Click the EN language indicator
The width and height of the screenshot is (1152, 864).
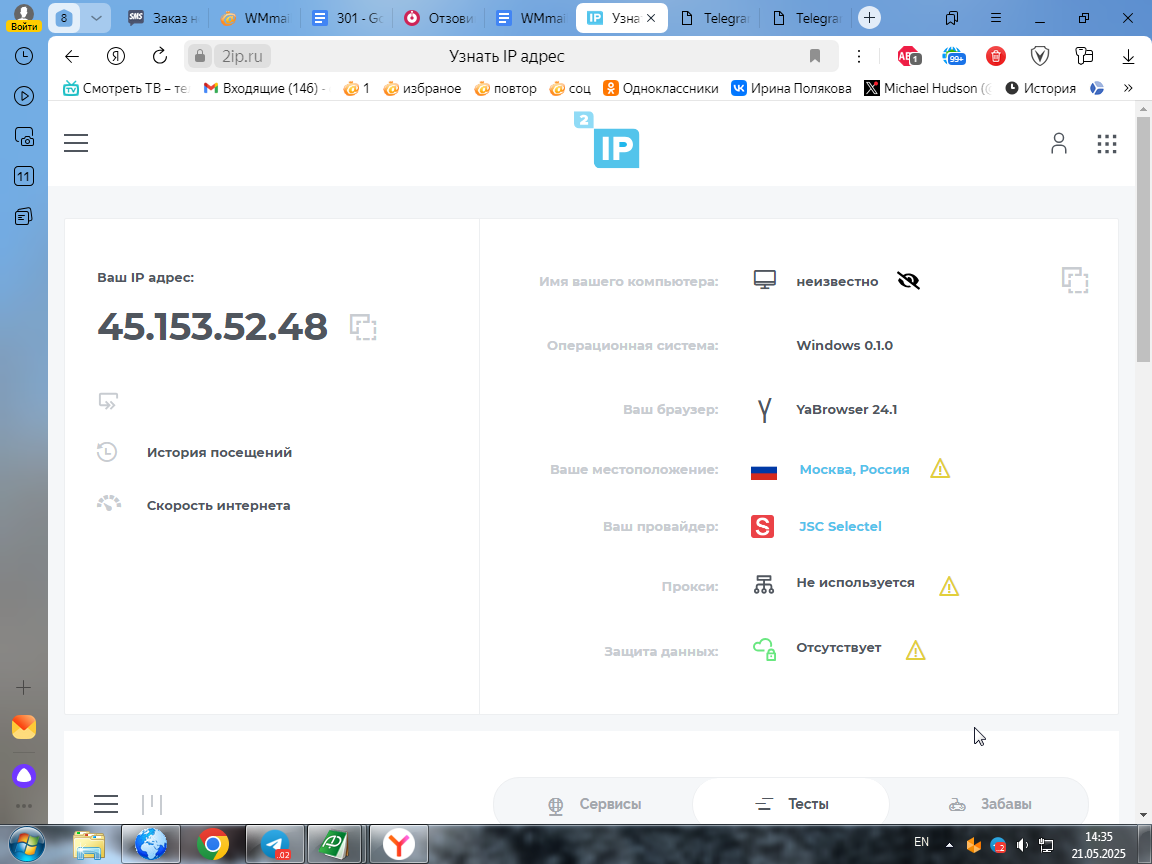(921, 842)
